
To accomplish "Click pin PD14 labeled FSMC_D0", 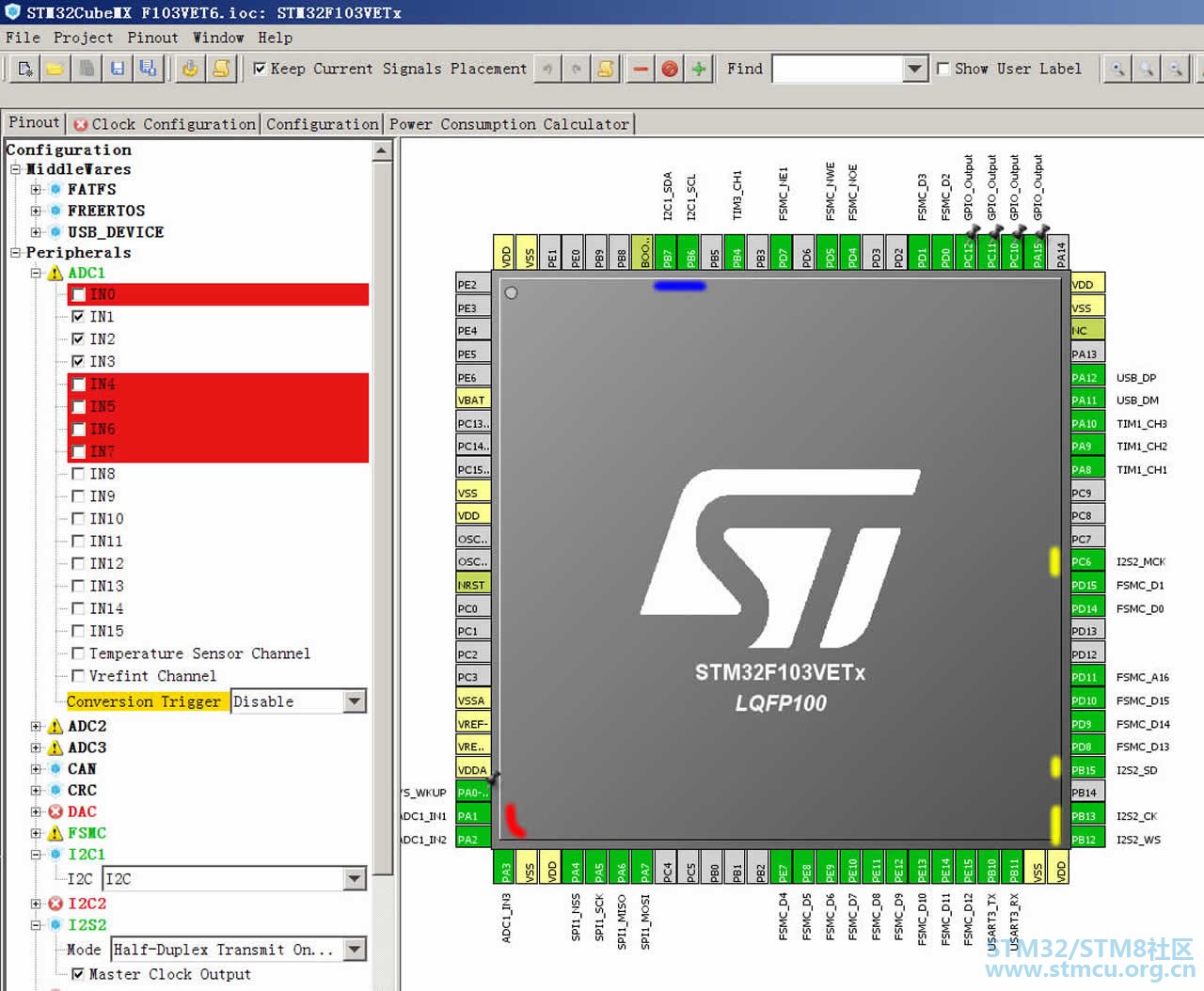I will tap(1086, 608).
